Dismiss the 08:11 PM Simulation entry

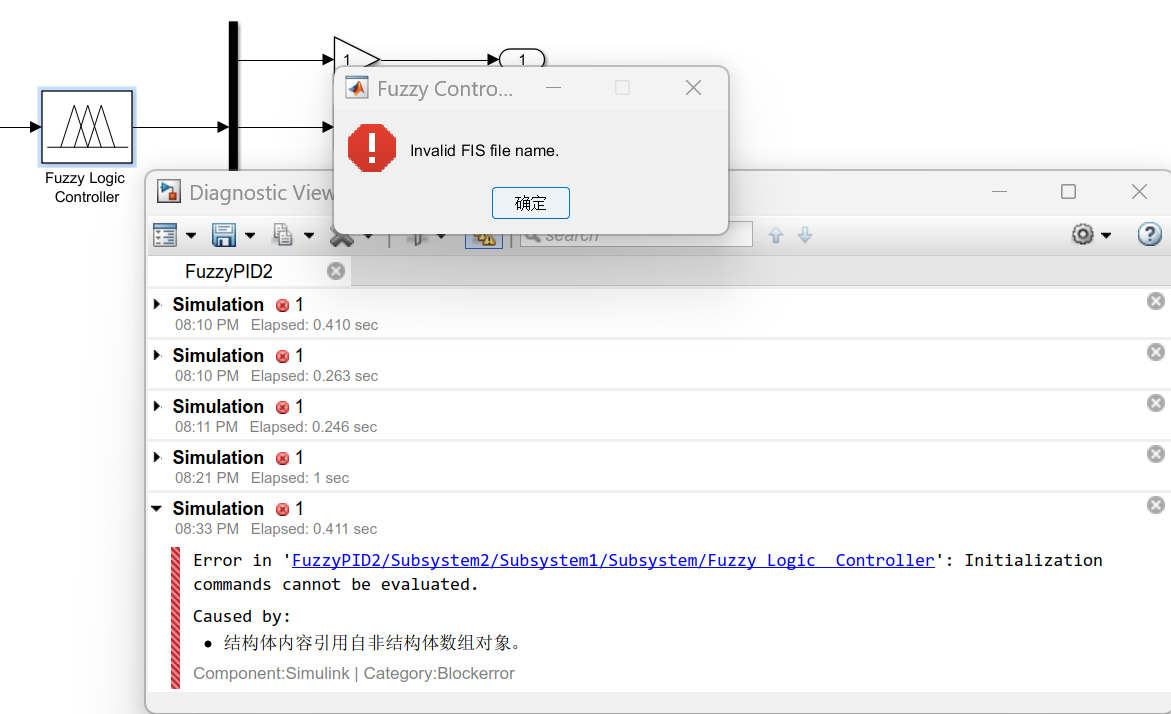tap(1155, 403)
